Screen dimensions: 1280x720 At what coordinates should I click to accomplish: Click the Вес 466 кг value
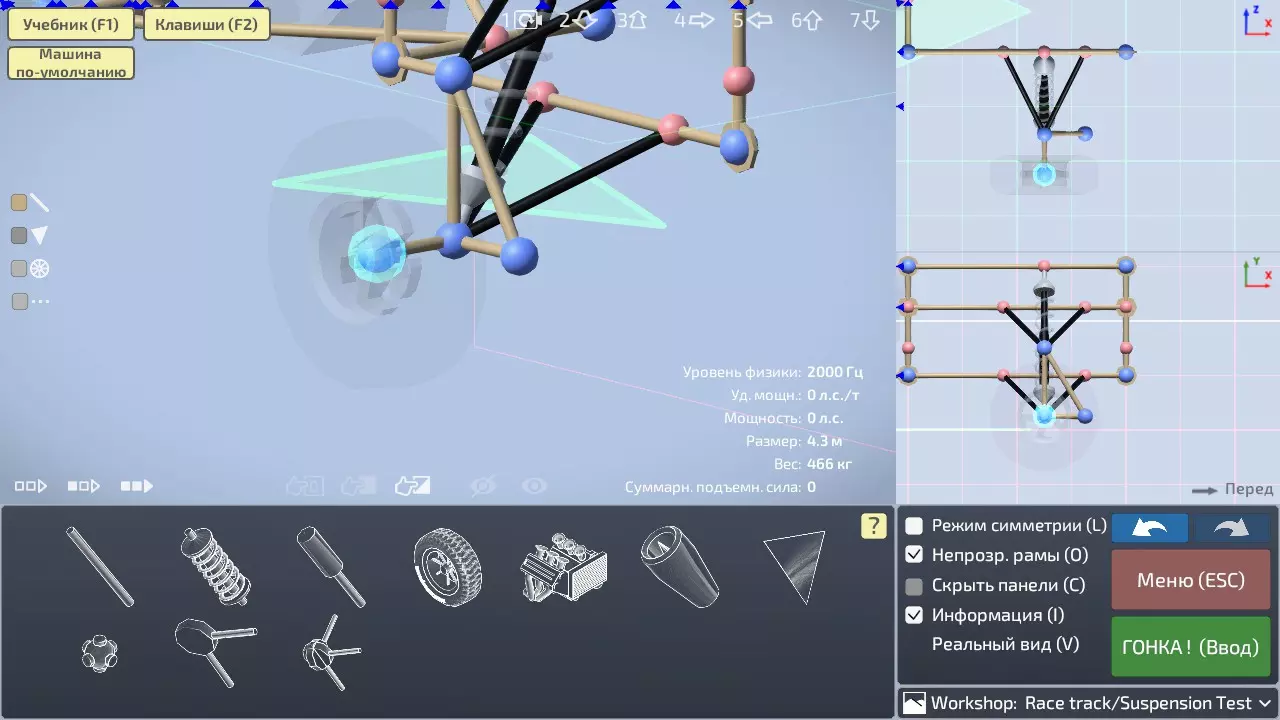830,464
